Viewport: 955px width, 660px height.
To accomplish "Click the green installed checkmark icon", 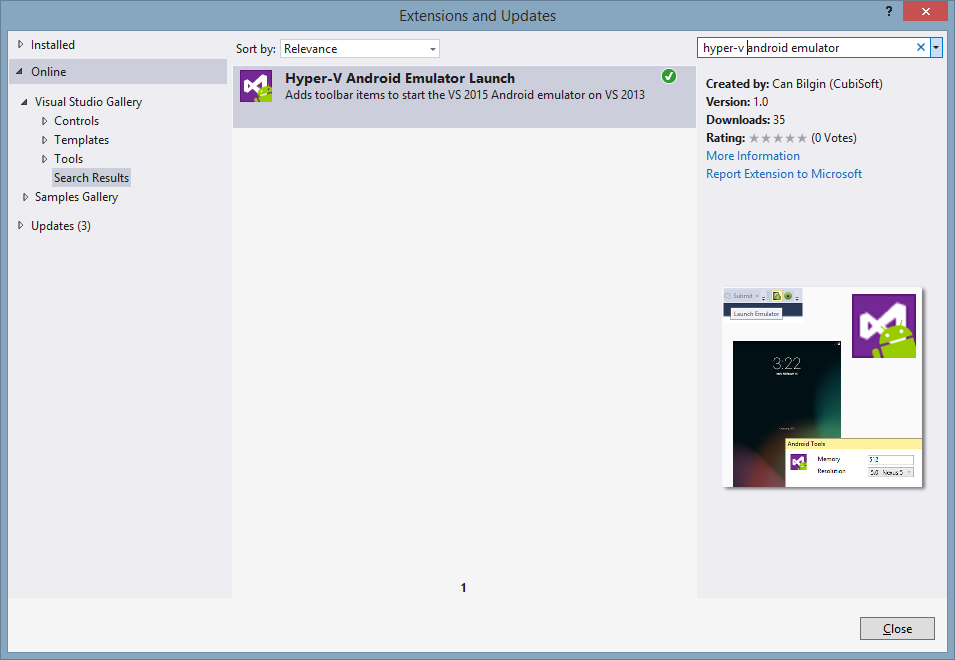I will pyautogui.click(x=668, y=77).
